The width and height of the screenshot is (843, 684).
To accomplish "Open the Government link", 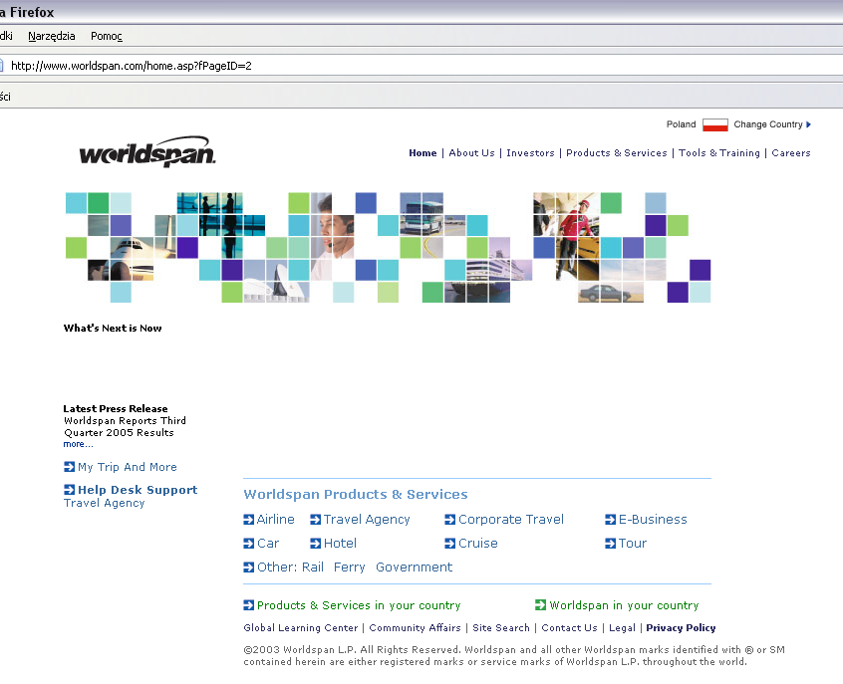I will pos(414,567).
